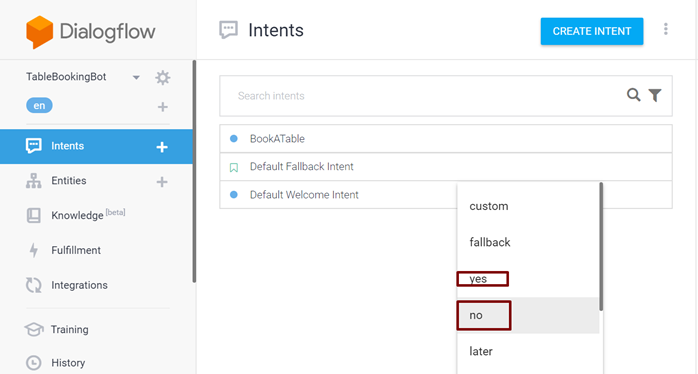Screen dimensions: 698x374
Task: Click the Search intents input field
Action: pyautogui.click(x=423, y=96)
